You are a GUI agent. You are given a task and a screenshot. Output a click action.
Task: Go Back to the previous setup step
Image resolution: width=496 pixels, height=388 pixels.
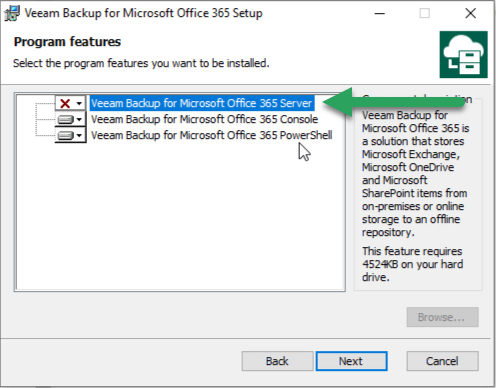pos(277,361)
